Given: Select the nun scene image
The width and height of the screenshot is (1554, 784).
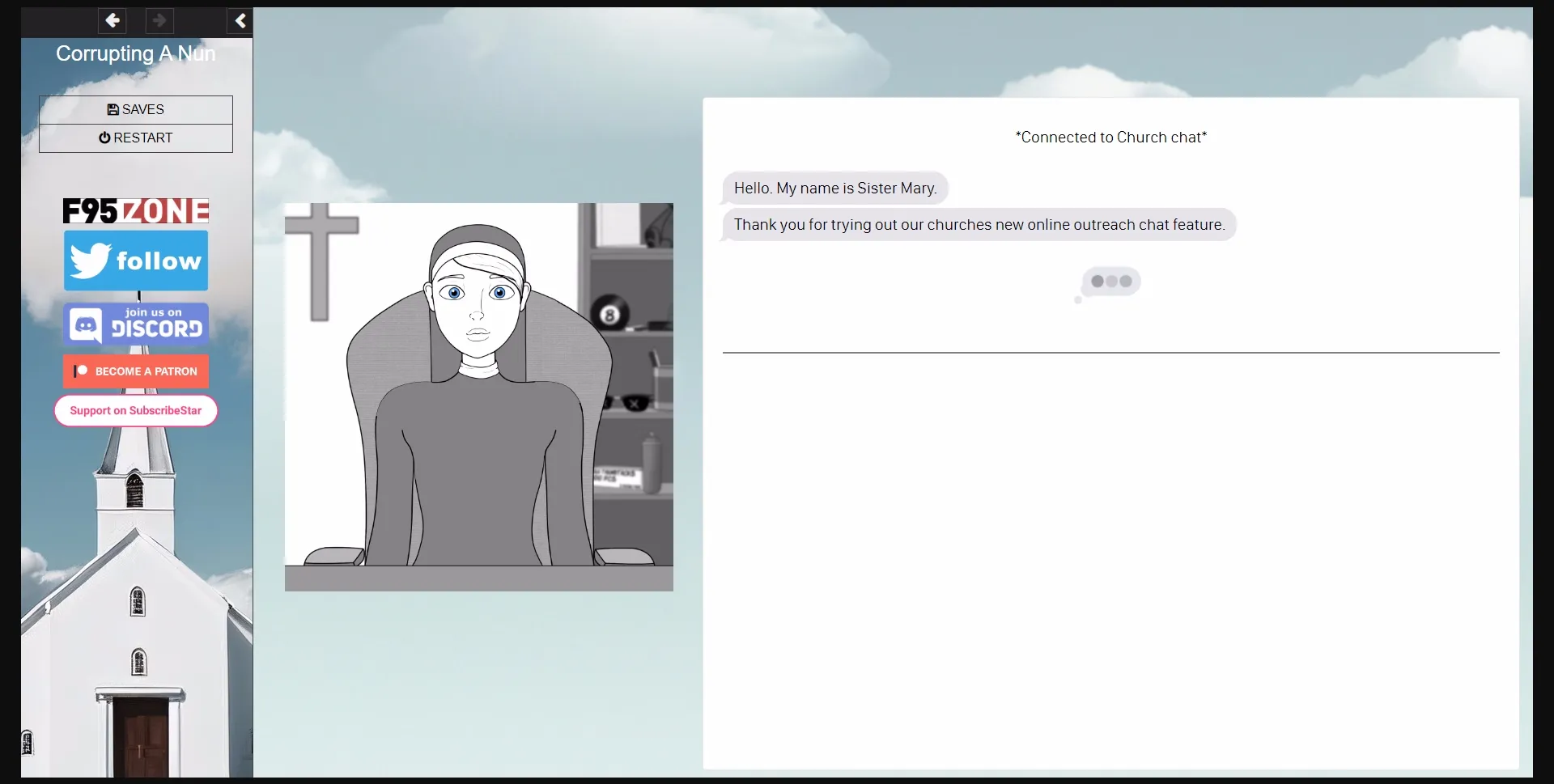Looking at the screenshot, I should (x=478, y=396).
